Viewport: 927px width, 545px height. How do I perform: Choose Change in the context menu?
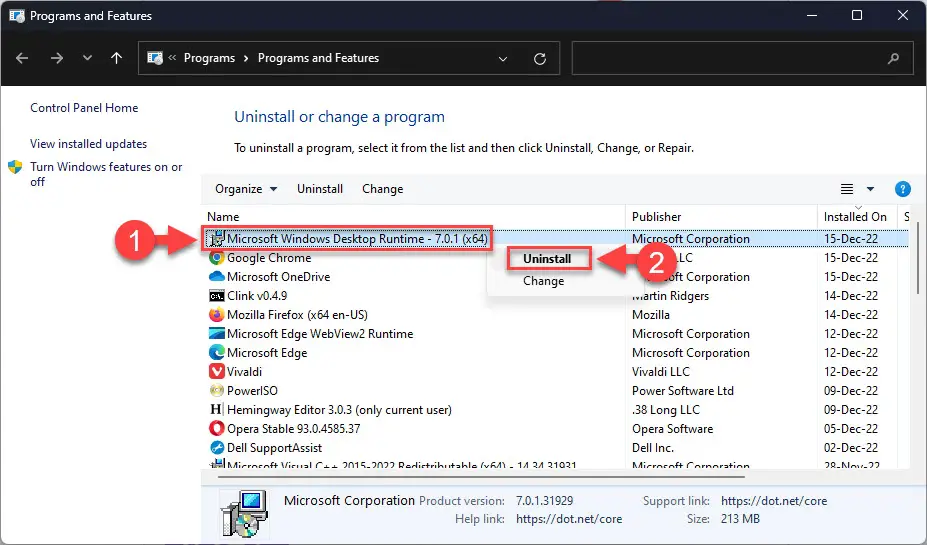click(x=543, y=281)
